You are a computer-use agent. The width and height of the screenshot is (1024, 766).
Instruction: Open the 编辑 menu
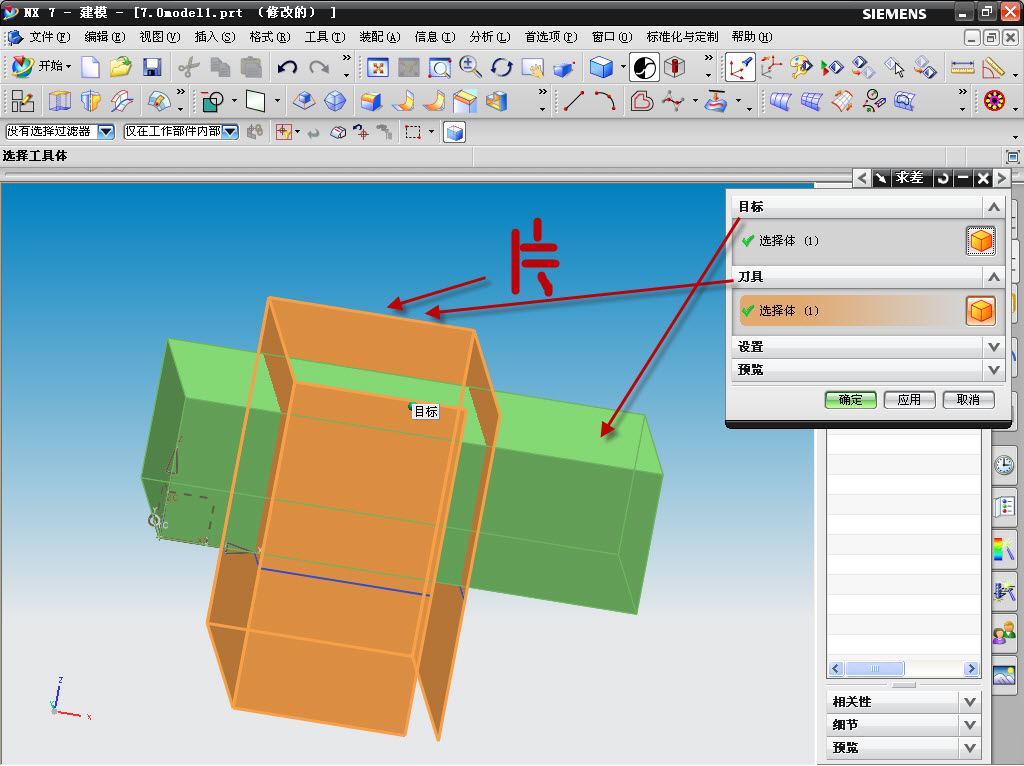click(104, 37)
